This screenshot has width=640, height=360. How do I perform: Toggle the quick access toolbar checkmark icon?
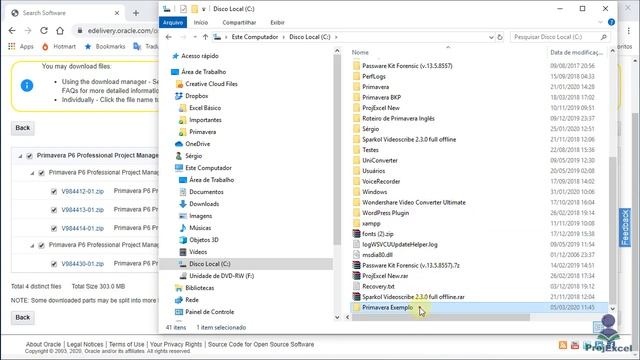[x=183, y=9]
